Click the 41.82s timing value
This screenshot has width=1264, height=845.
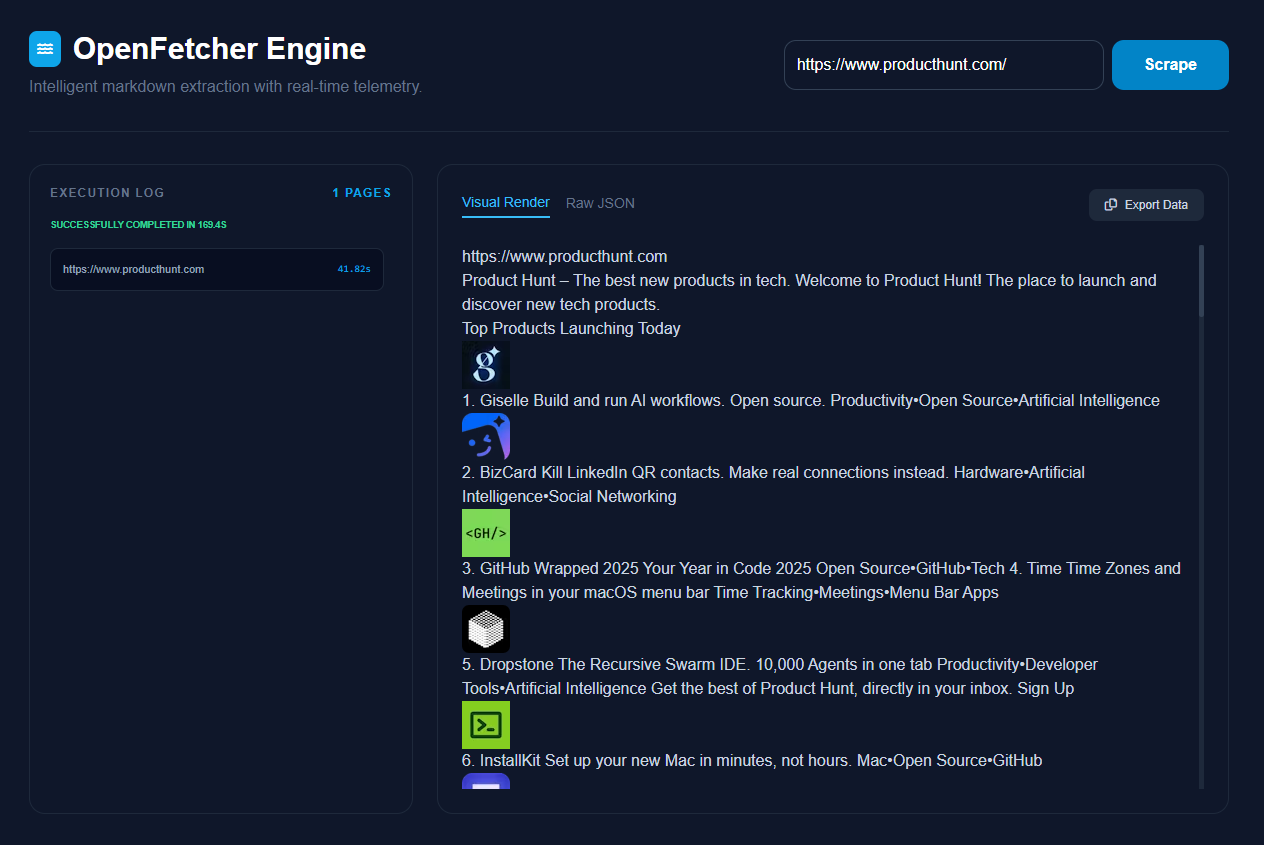coord(354,269)
